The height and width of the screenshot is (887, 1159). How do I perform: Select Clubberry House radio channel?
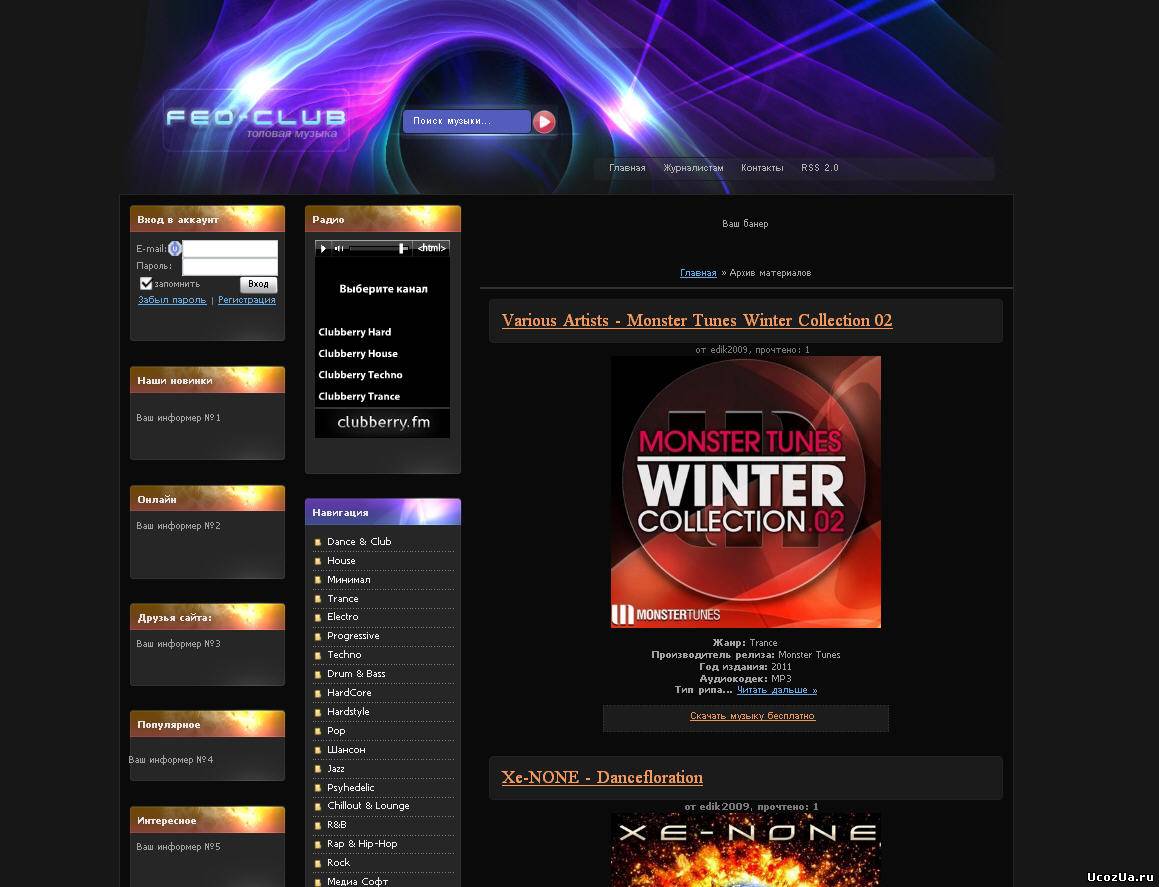[358, 354]
